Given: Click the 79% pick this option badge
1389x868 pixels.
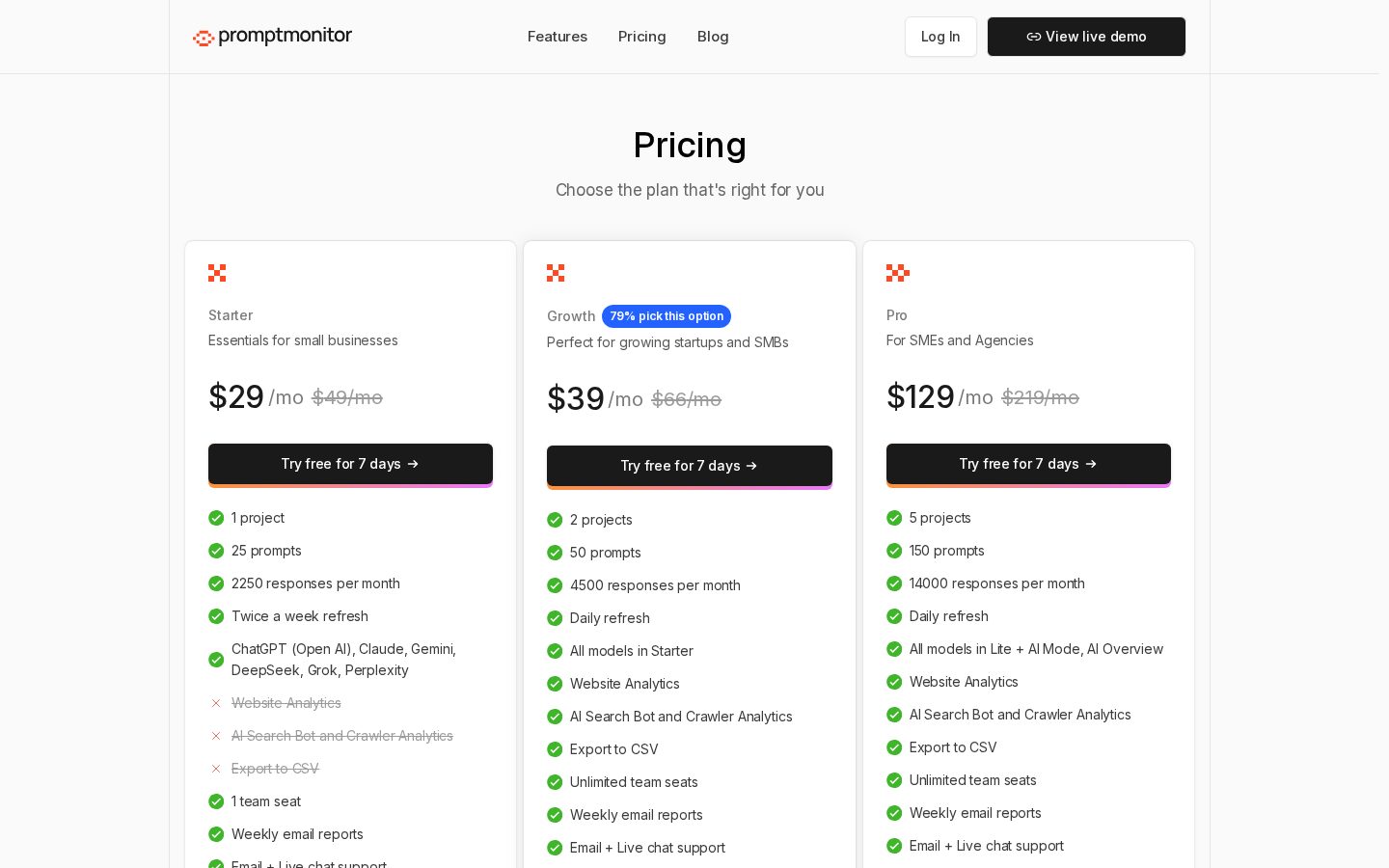Looking at the screenshot, I should coord(667,316).
